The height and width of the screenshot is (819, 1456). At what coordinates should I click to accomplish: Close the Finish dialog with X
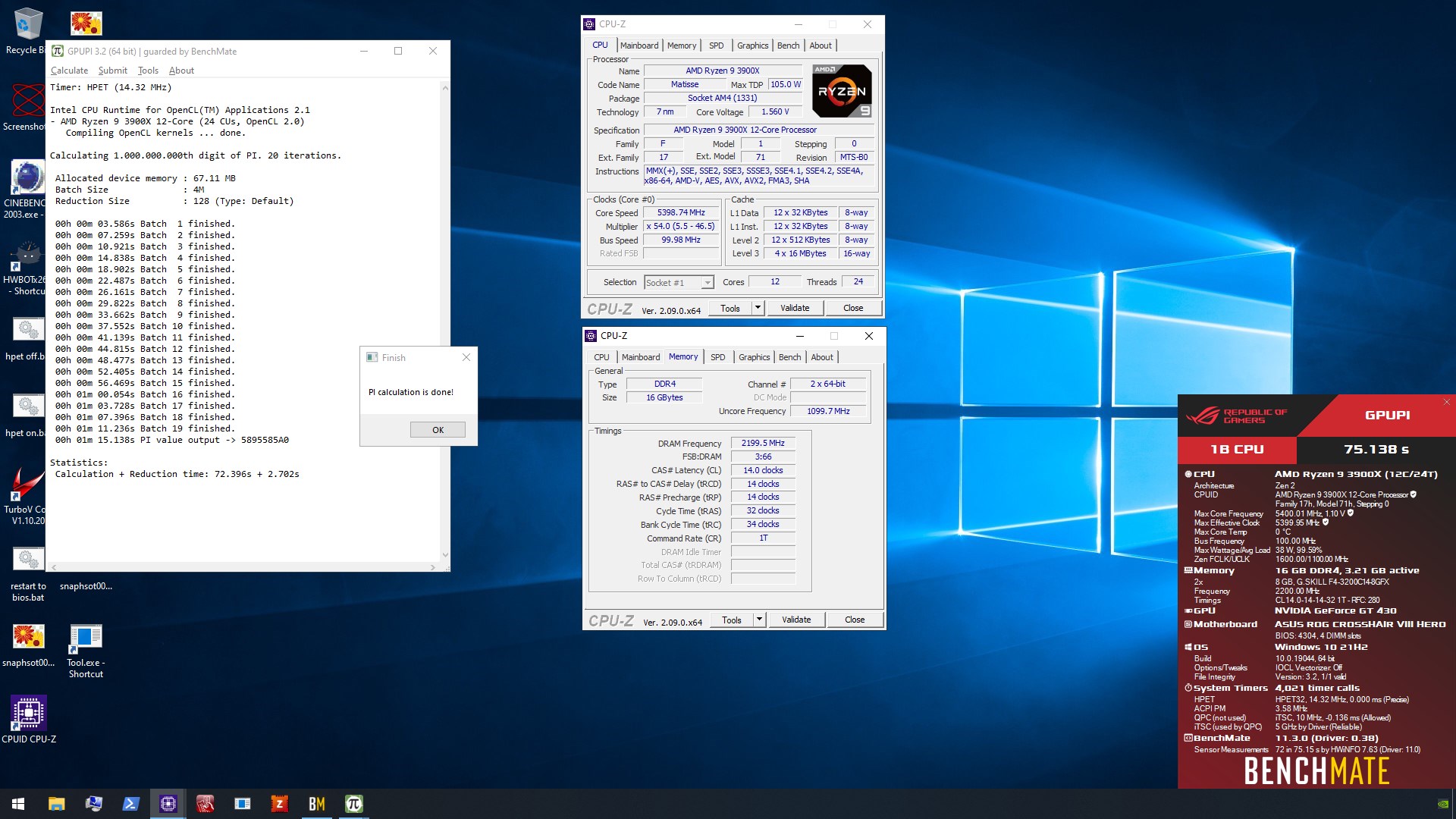(466, 357)
